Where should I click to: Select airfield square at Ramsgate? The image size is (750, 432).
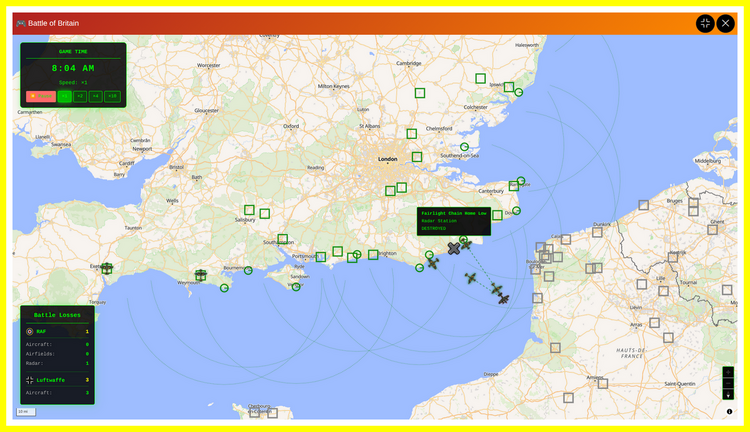point(514,186)
